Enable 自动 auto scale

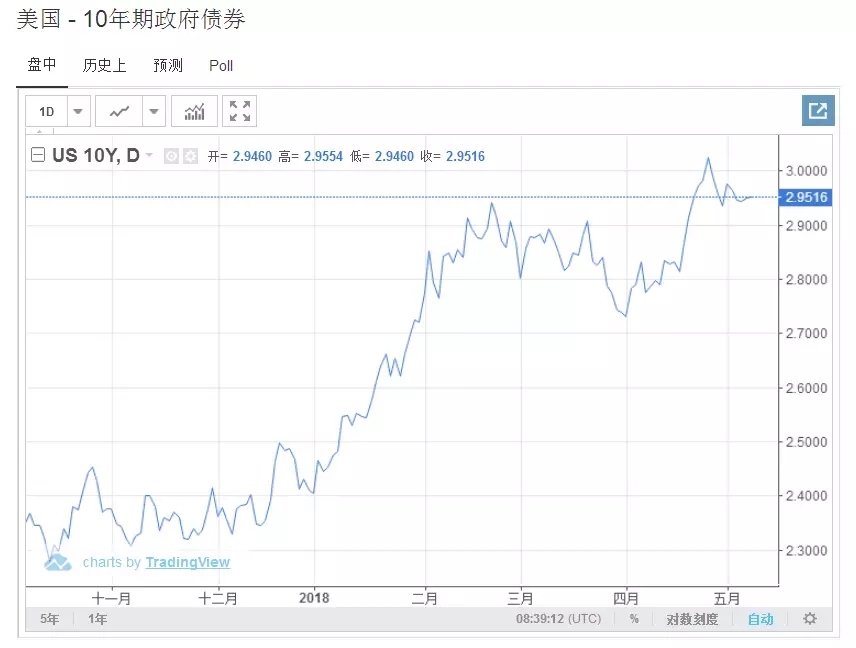760,619
